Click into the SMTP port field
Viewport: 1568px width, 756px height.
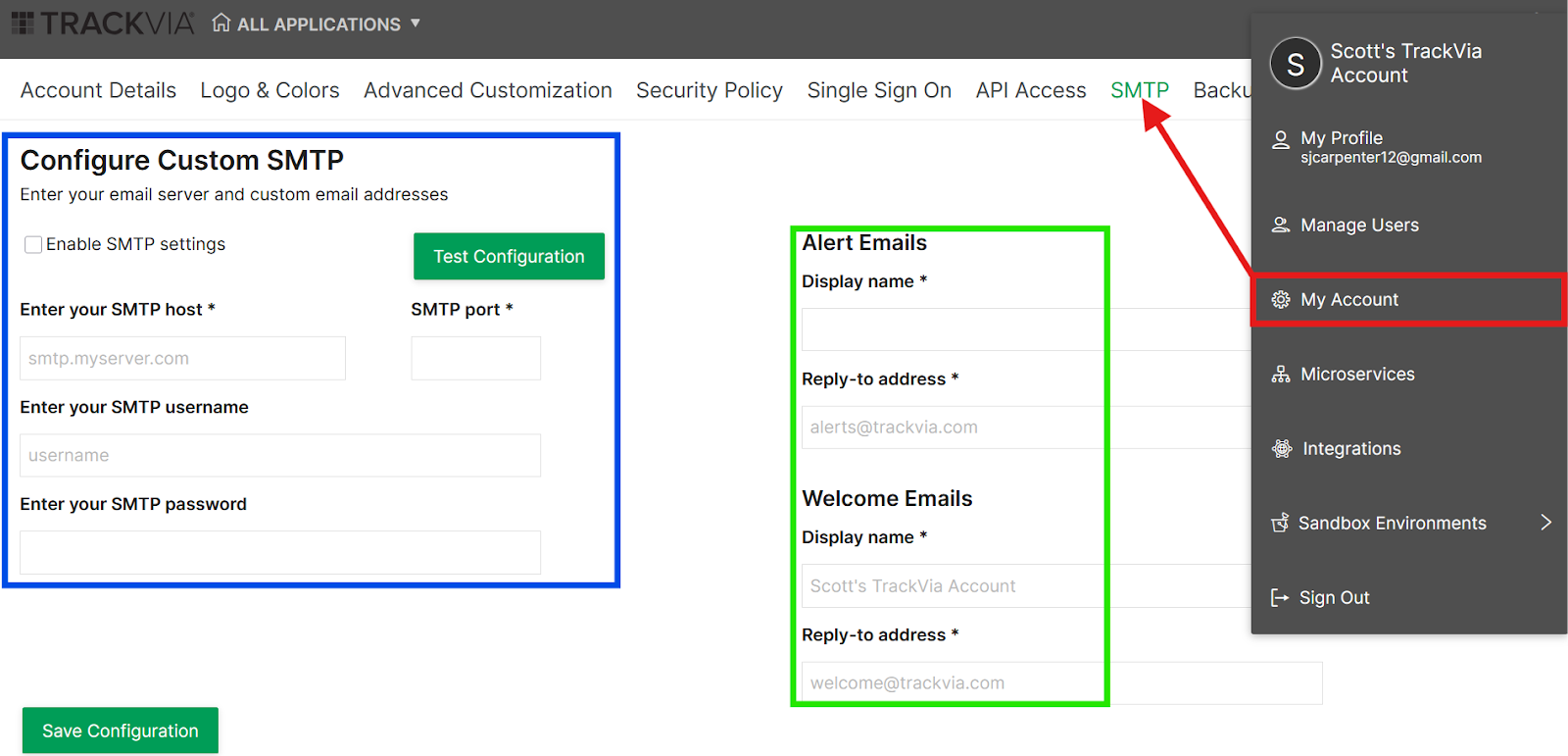click(475, 359)
